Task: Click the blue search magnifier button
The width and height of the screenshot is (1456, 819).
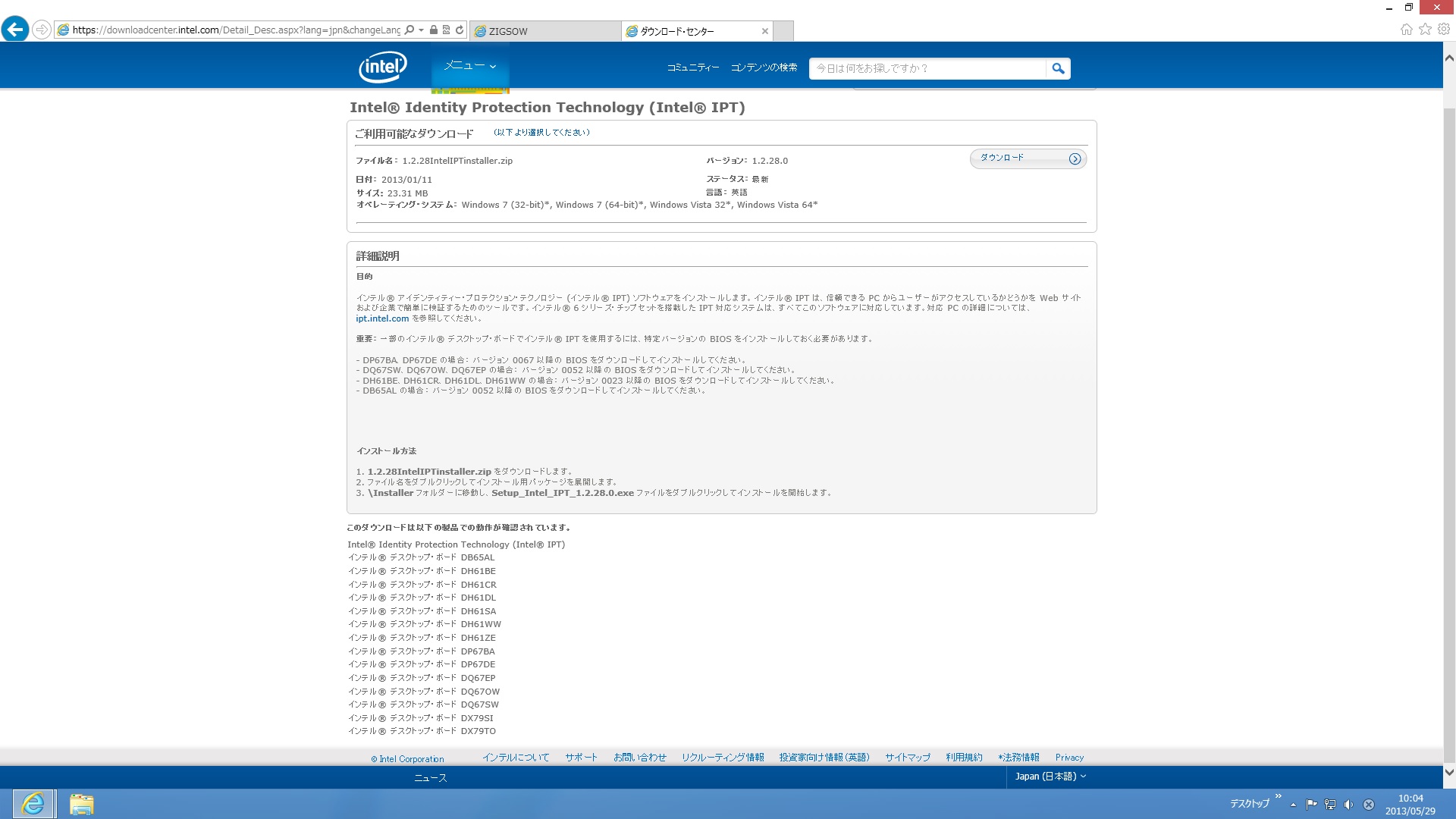Action: click(x=1058, y=68)
